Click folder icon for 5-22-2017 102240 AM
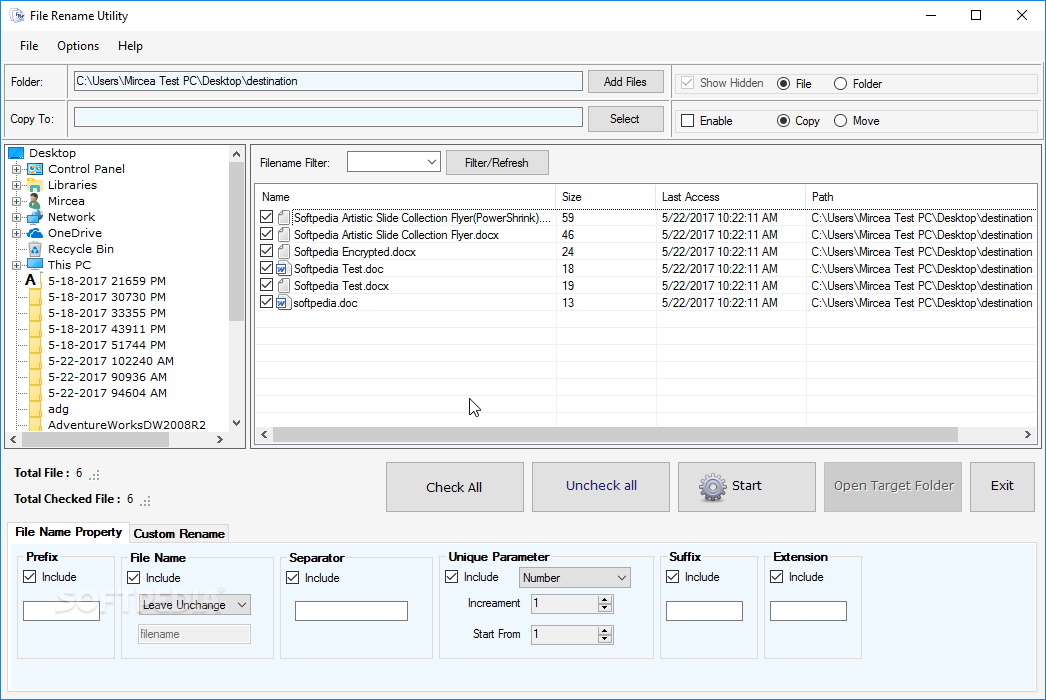Image resolution: width=1046 pixels, height=700 pixels. tap(35, 361)
